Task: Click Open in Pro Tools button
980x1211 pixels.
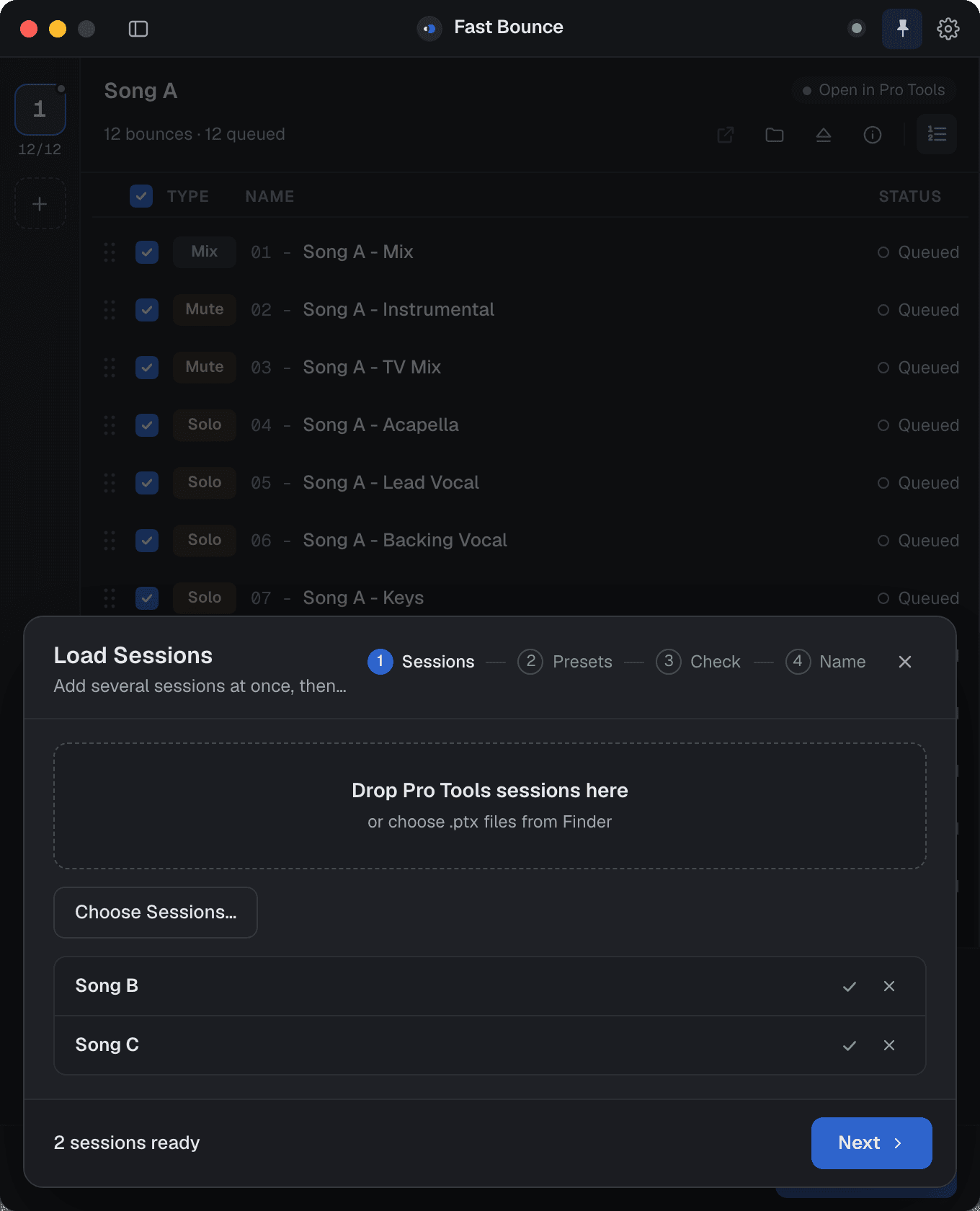Action: [x=873, y=90]
